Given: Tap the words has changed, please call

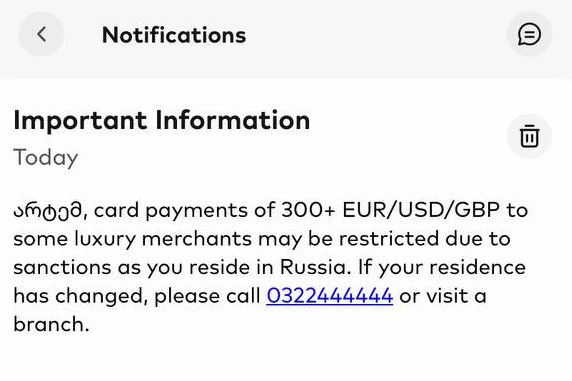Looking at the screenshot, I should coord(137,296).
